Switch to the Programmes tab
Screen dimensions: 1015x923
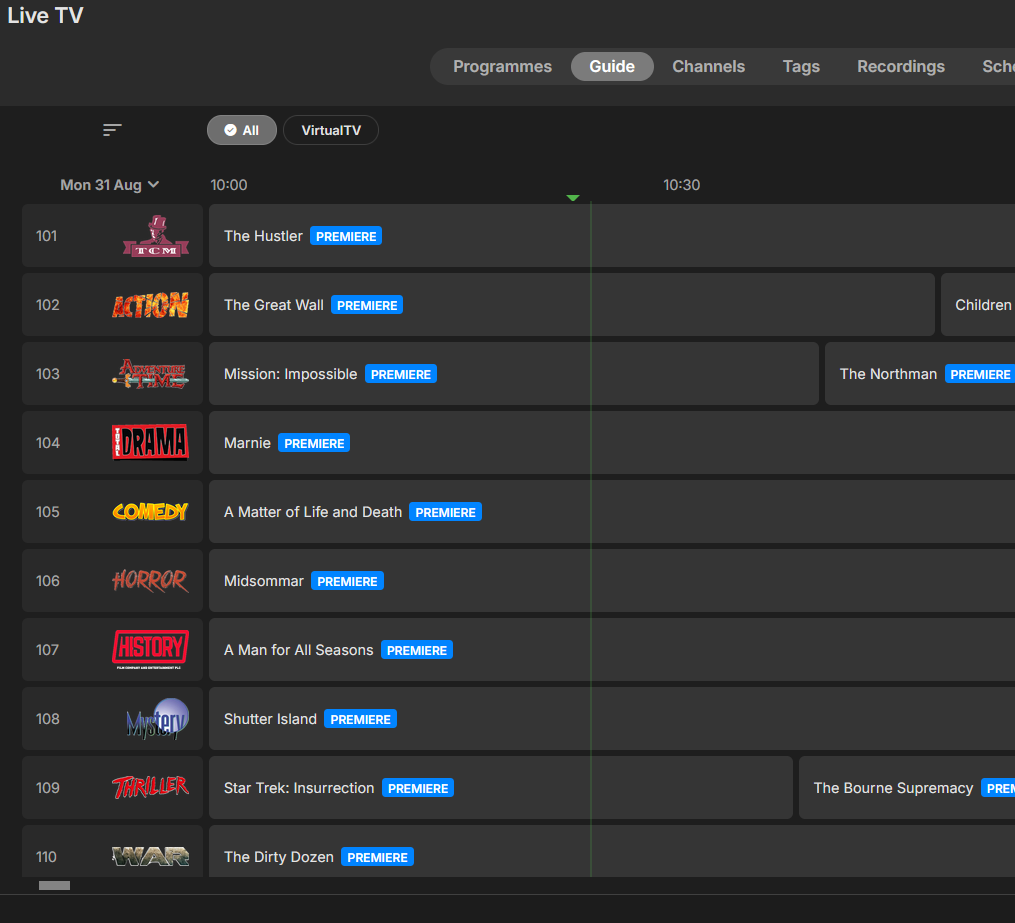502,67
